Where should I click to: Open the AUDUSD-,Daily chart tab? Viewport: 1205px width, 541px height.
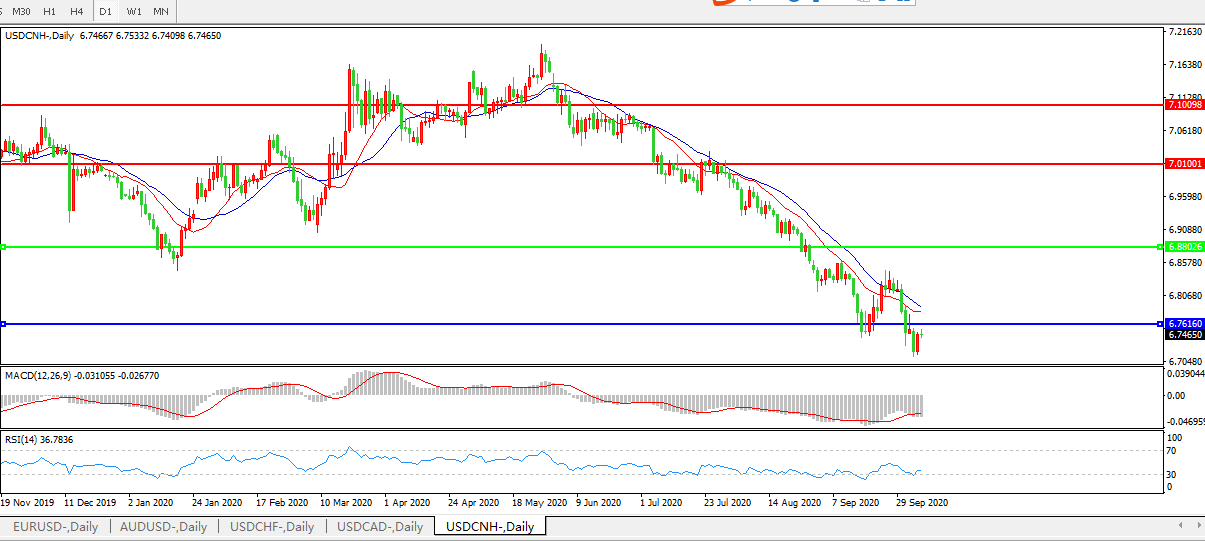(163, 527)
